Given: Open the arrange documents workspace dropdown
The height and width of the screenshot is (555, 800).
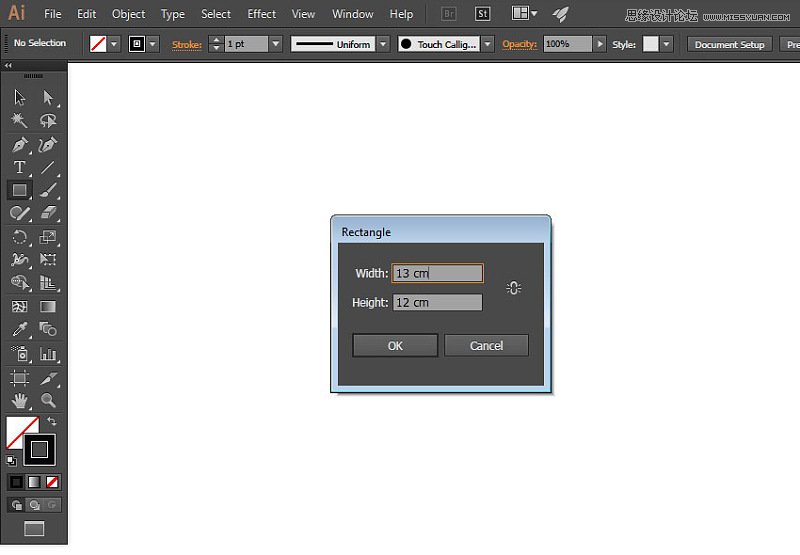Looking at the screenshot, I should (524, 14).
